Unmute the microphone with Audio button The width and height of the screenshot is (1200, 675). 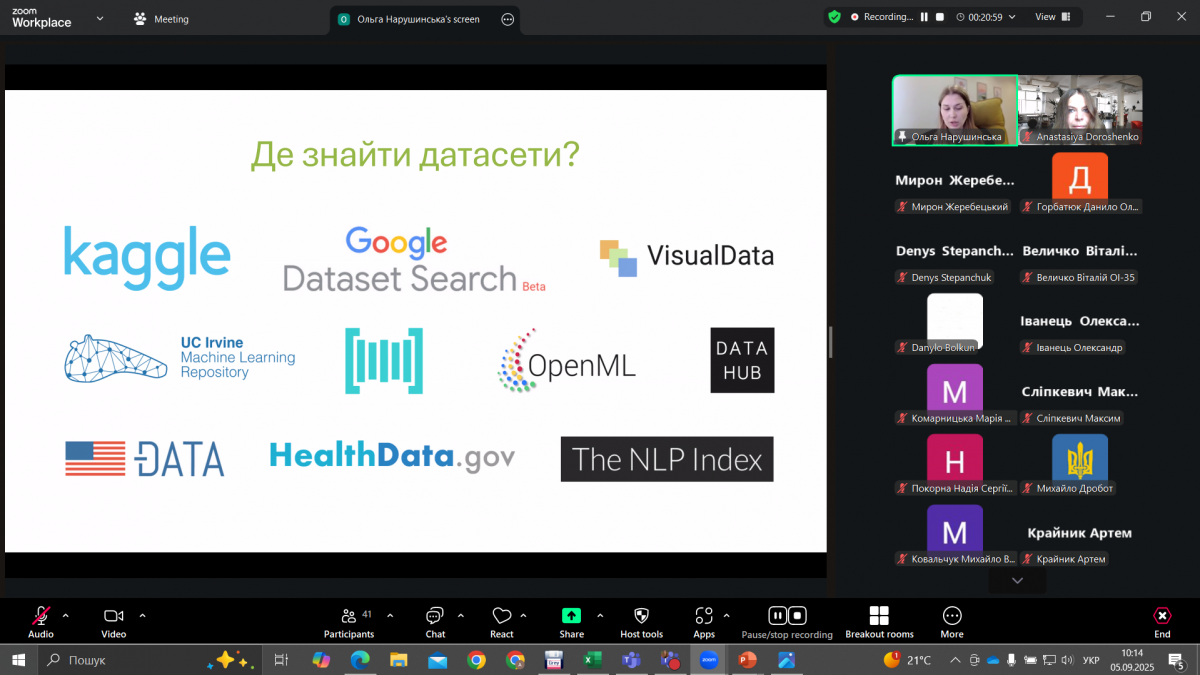[41, 621]
